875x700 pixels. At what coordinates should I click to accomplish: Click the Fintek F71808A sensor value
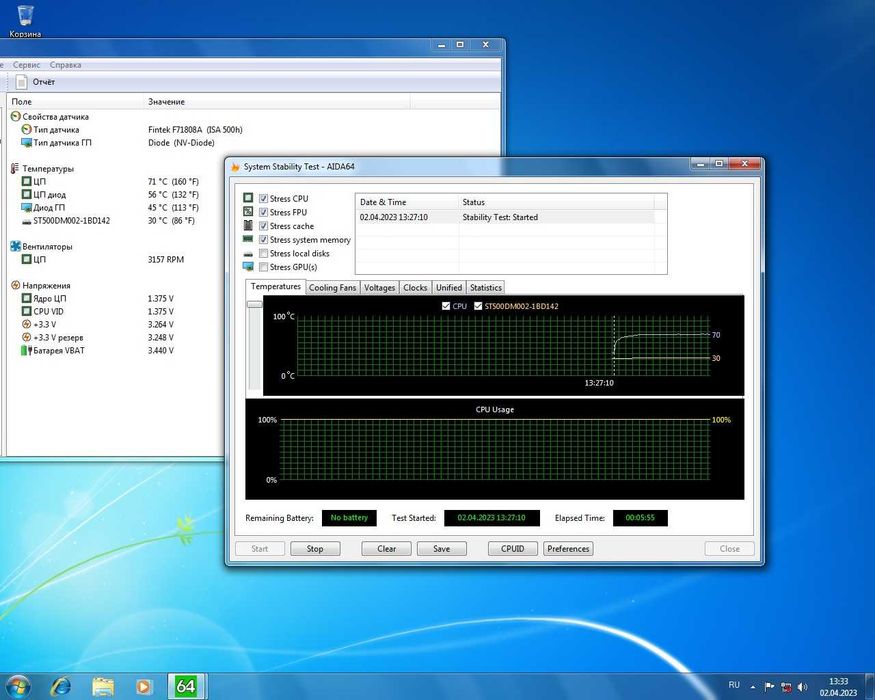tap(195, 130)
